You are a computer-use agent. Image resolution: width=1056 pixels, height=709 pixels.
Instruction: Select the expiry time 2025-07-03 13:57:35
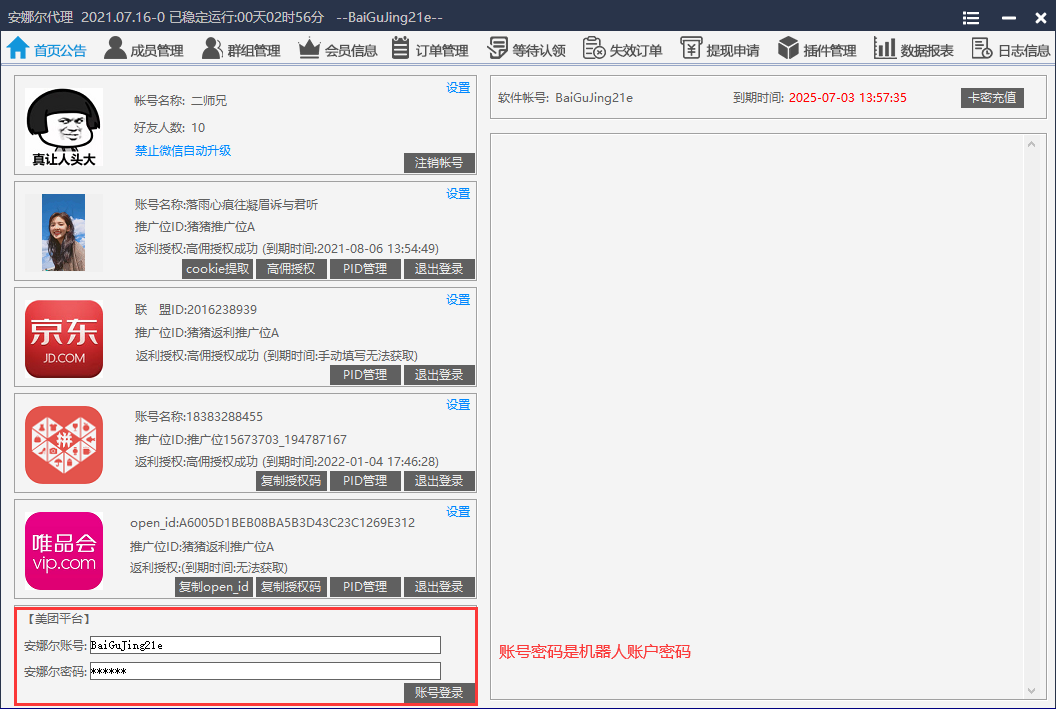pos(848,98)
